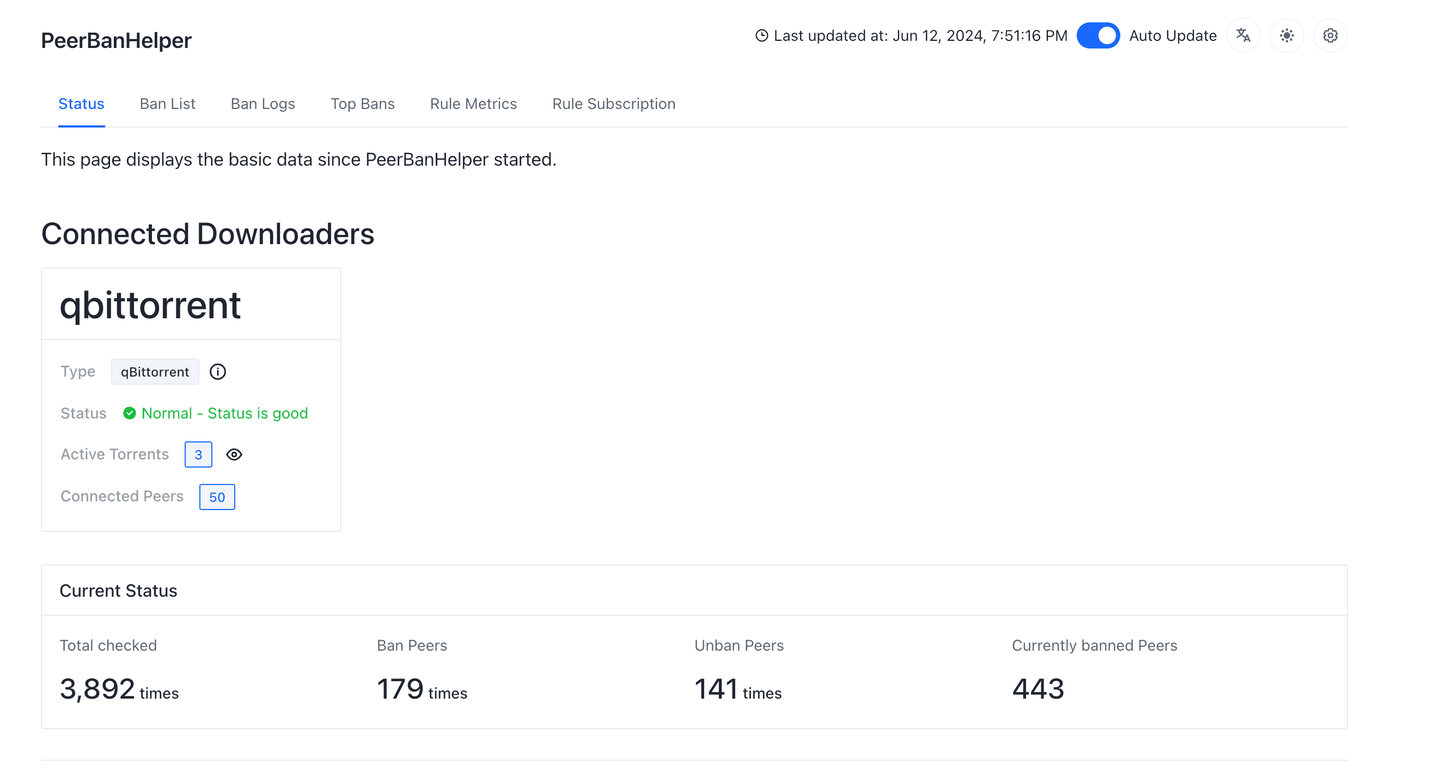View the Rule Metrics tab

[473, 104]
